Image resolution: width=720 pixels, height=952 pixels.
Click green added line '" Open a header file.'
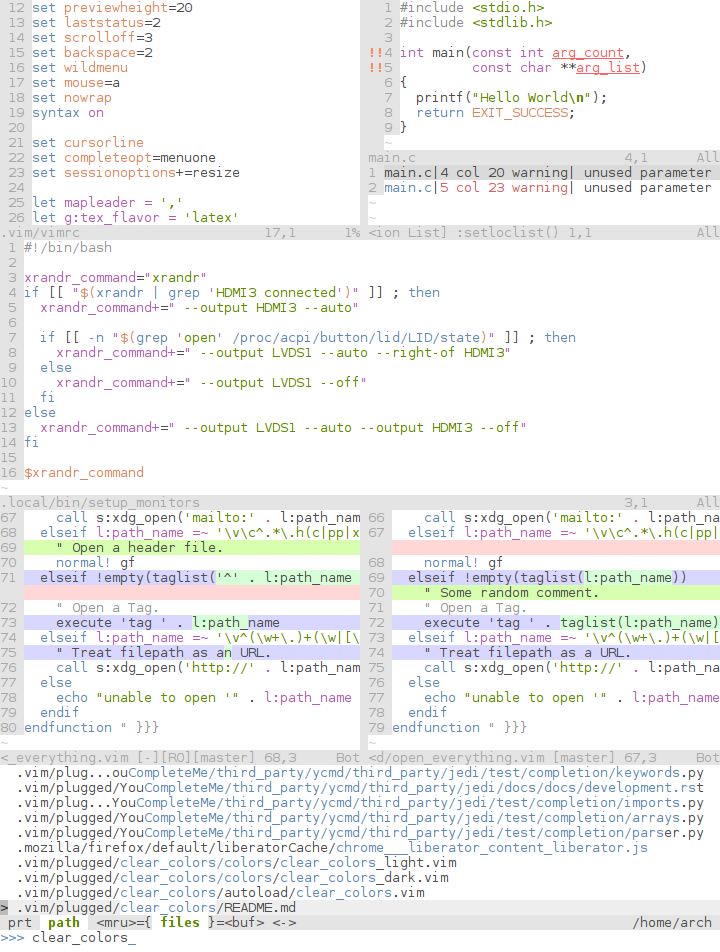pyautogui.click(x=192, y=548)
